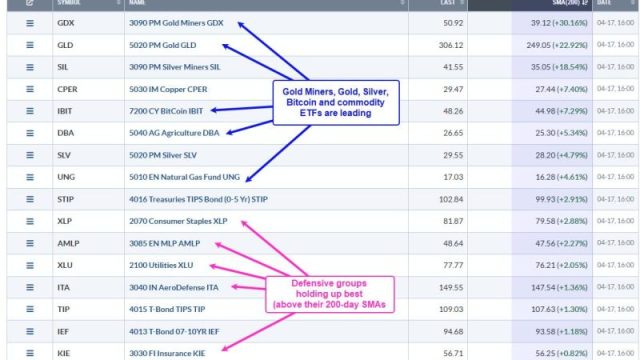640x360 pixels.
Task: Open the GDX row hamburger menu
Action: pyautogui.click(x=30, y=23)
